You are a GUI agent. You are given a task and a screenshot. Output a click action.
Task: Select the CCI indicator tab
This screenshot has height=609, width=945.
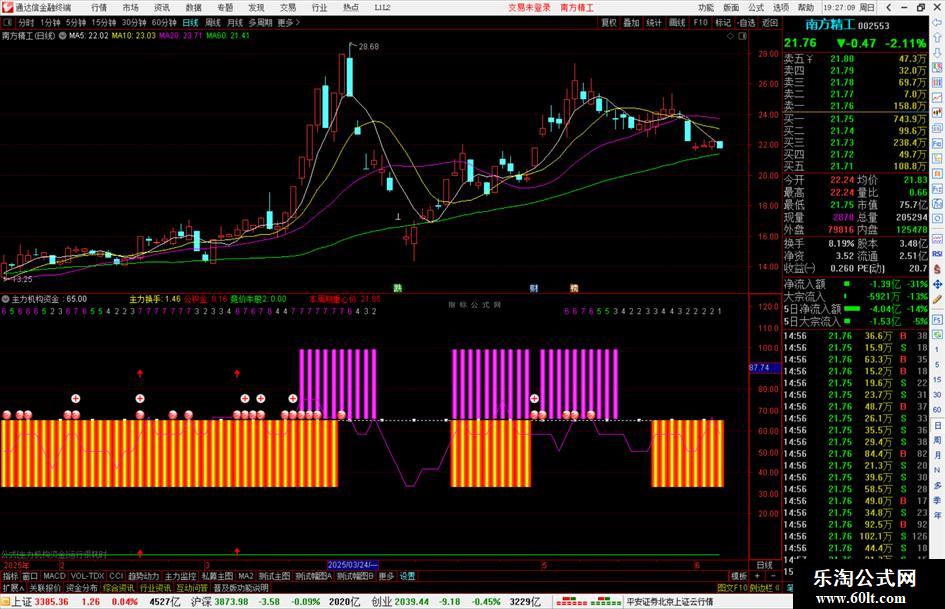116,576
